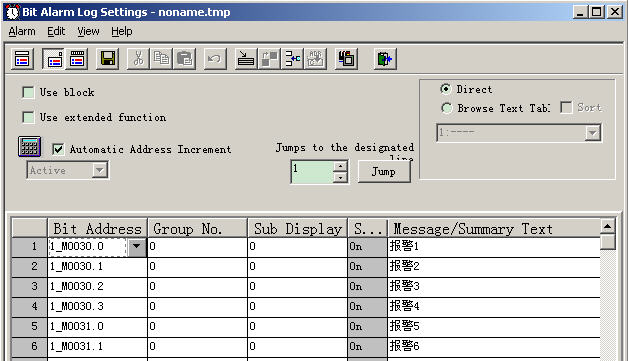This screenshot has width=628, height=361.
Task: Click the alarm view icon with ruler top
Action: click(77, 59)
